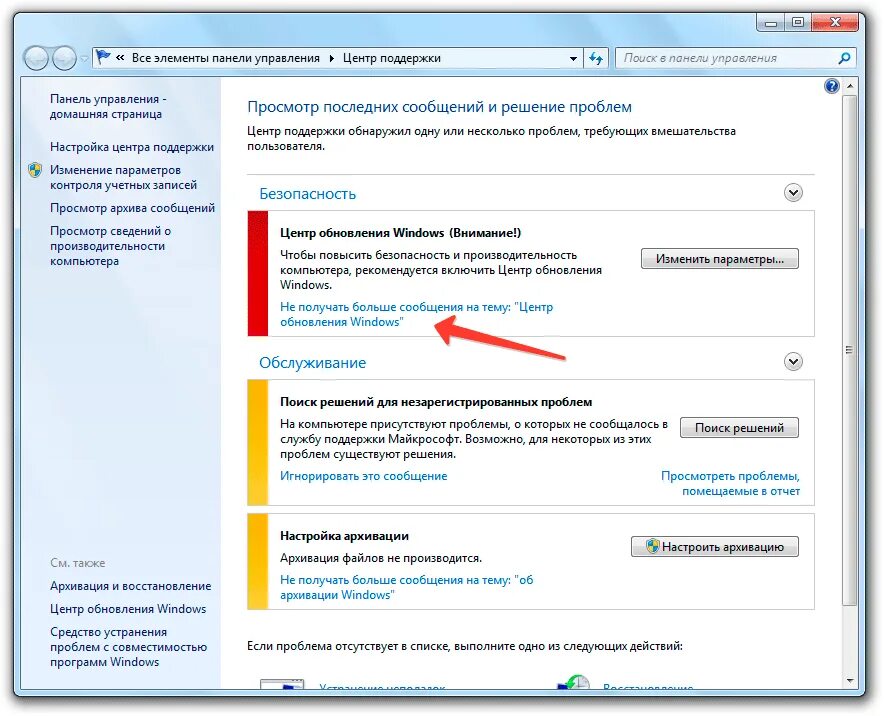Click the 'Поиск в панели управления' search field
Image resolution: width=884 pixels, height=716 pixels.
[727, 58]
